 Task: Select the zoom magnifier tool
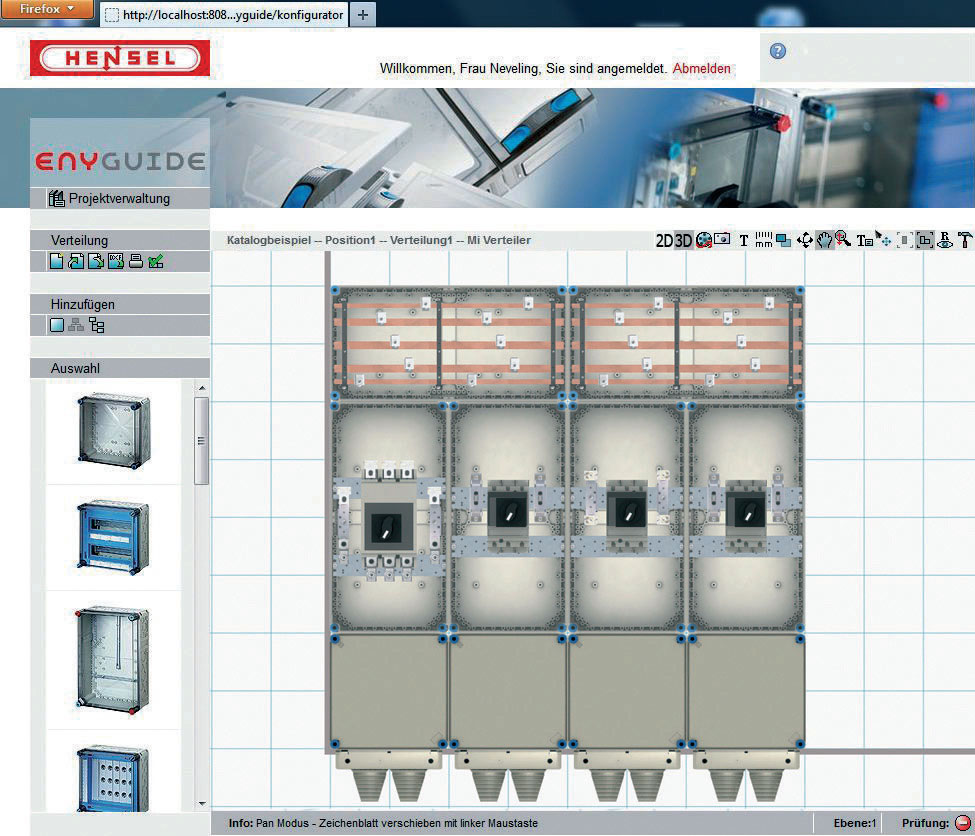coord(843,240)
